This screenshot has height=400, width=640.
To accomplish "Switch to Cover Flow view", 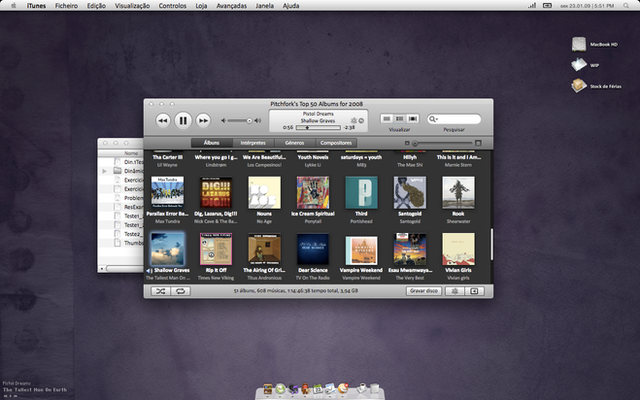I will click(x=413, y=119).
